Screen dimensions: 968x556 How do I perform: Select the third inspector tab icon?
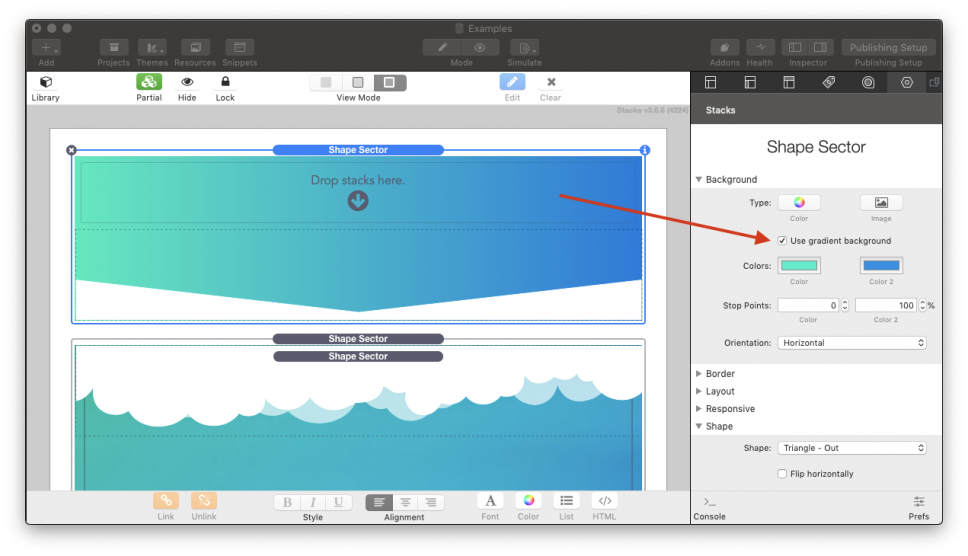coord(789,83)
